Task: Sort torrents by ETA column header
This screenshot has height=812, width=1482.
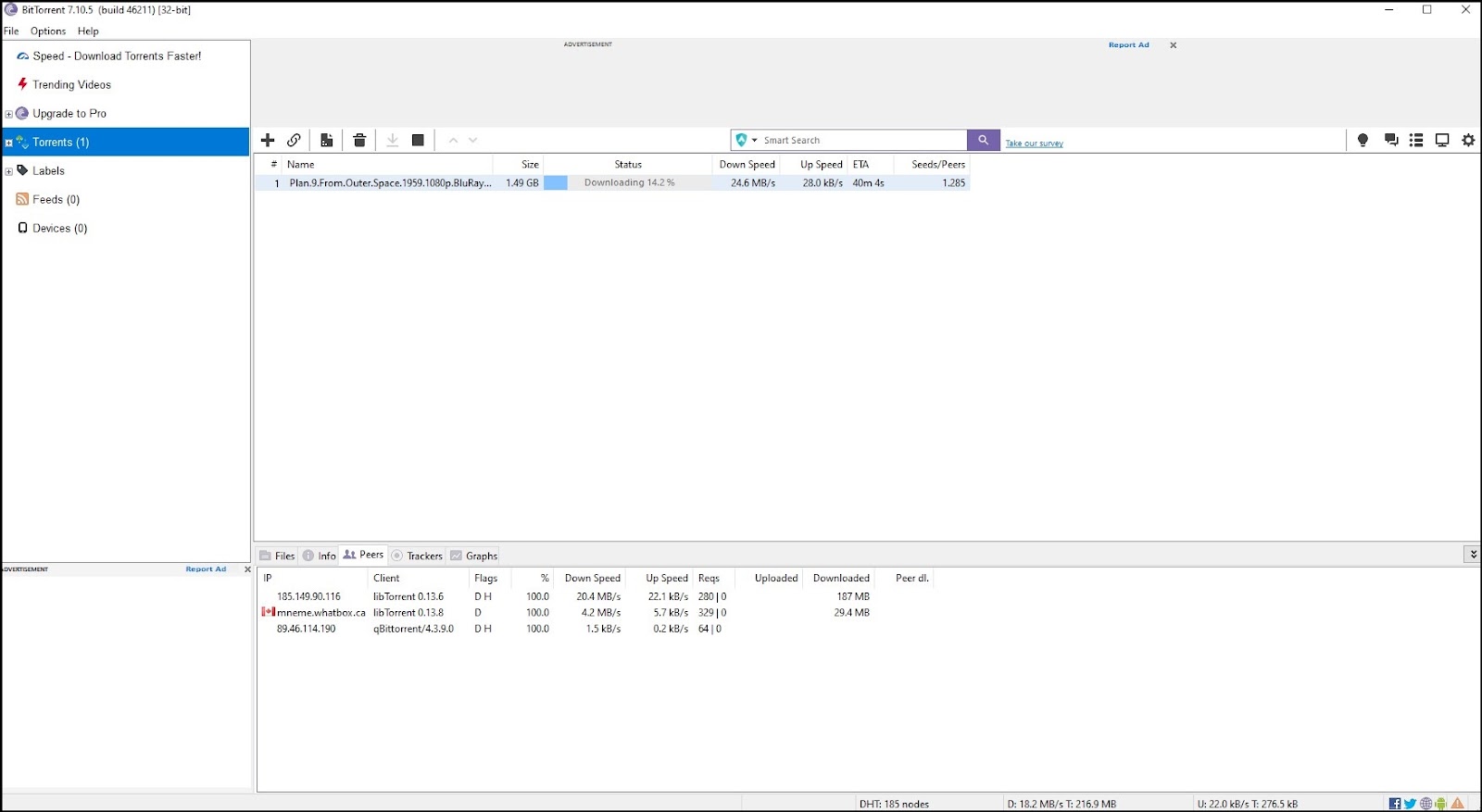Action: (871, 164)
